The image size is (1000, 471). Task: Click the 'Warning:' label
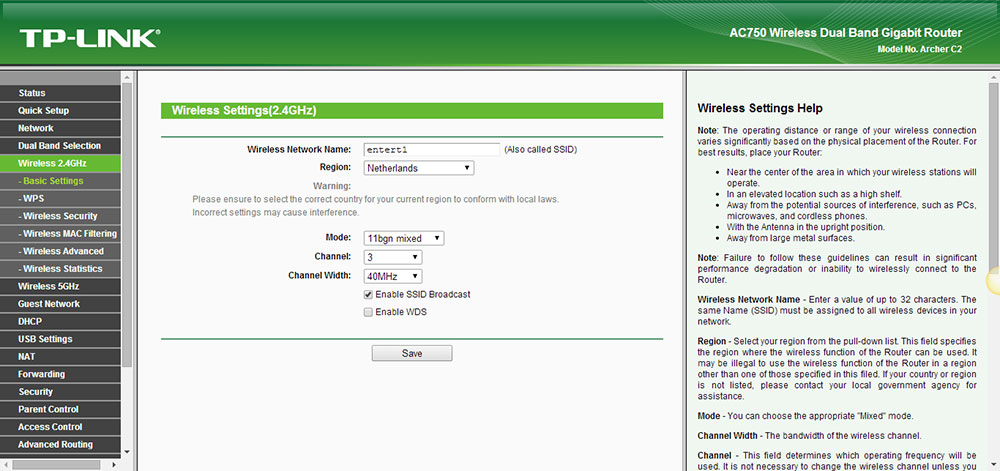332,186
